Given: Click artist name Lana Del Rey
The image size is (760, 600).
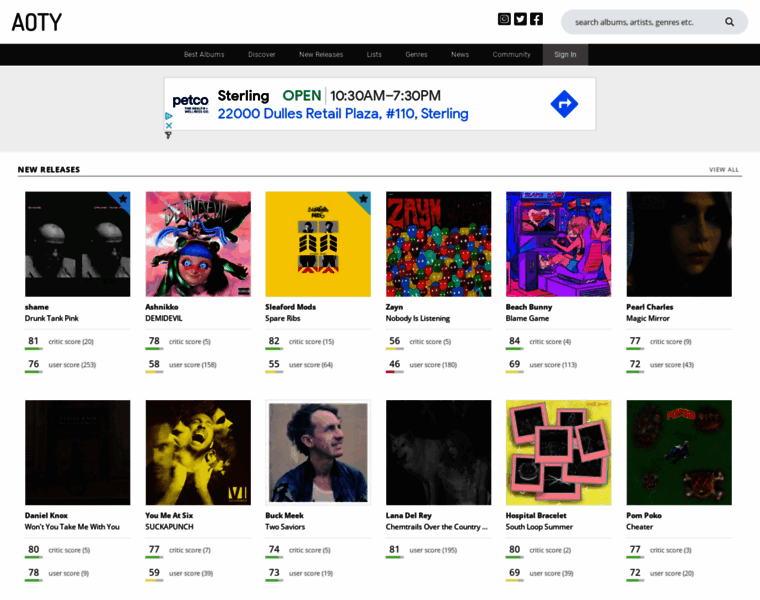Looking at the screenshot, I should point(409,515).
